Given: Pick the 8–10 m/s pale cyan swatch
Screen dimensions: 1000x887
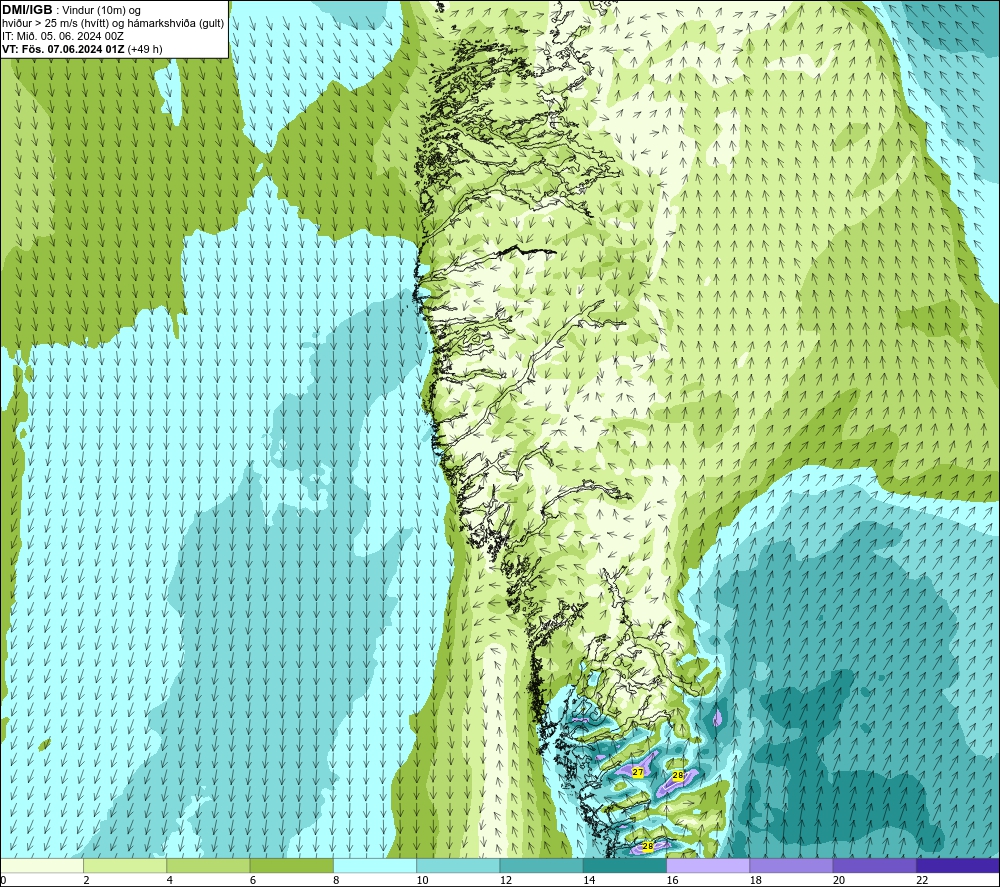Looking at the screenshot, I should pos(375,866).
